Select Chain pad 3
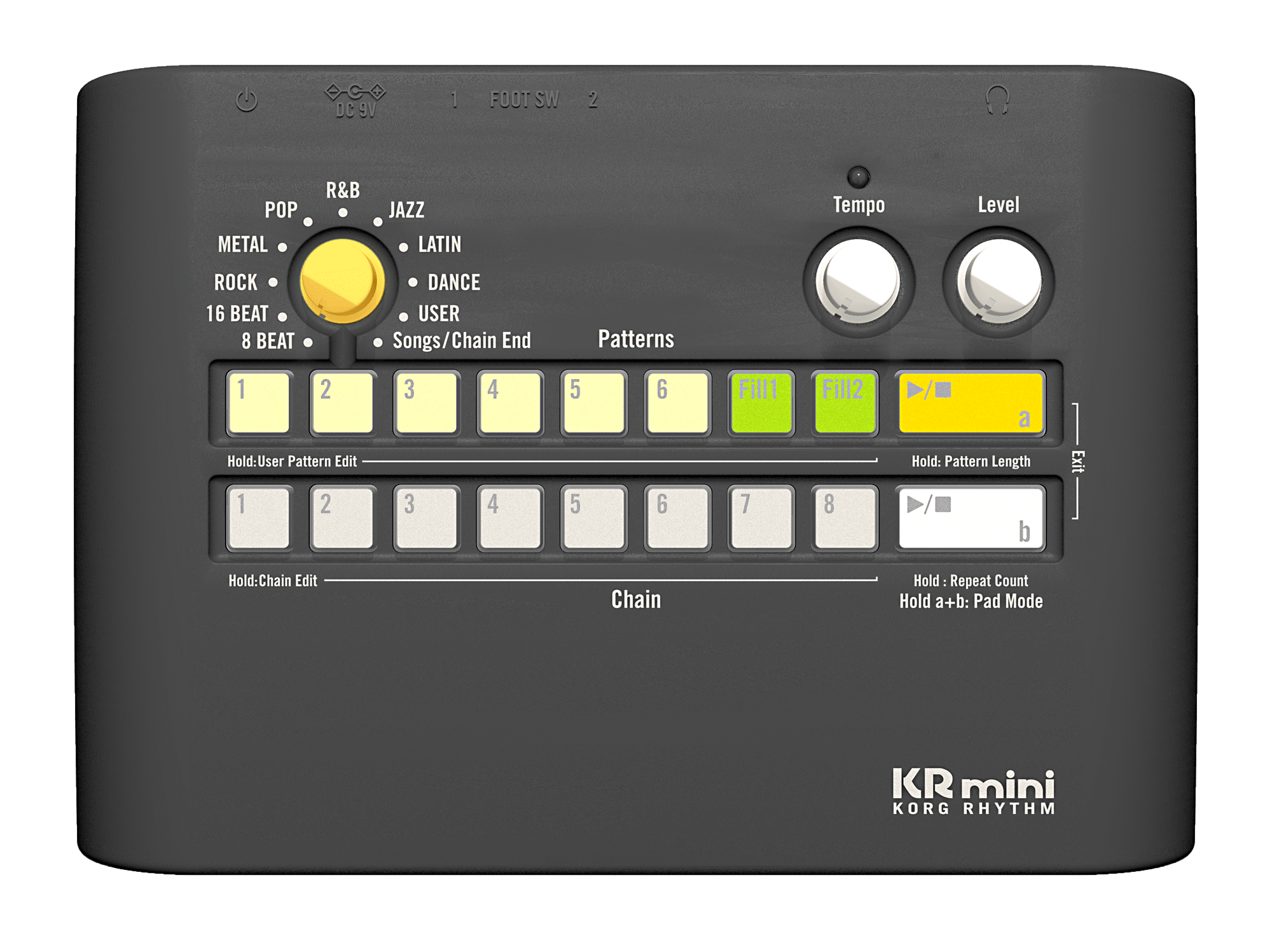 pyautogui.click(x=426, y=518)
